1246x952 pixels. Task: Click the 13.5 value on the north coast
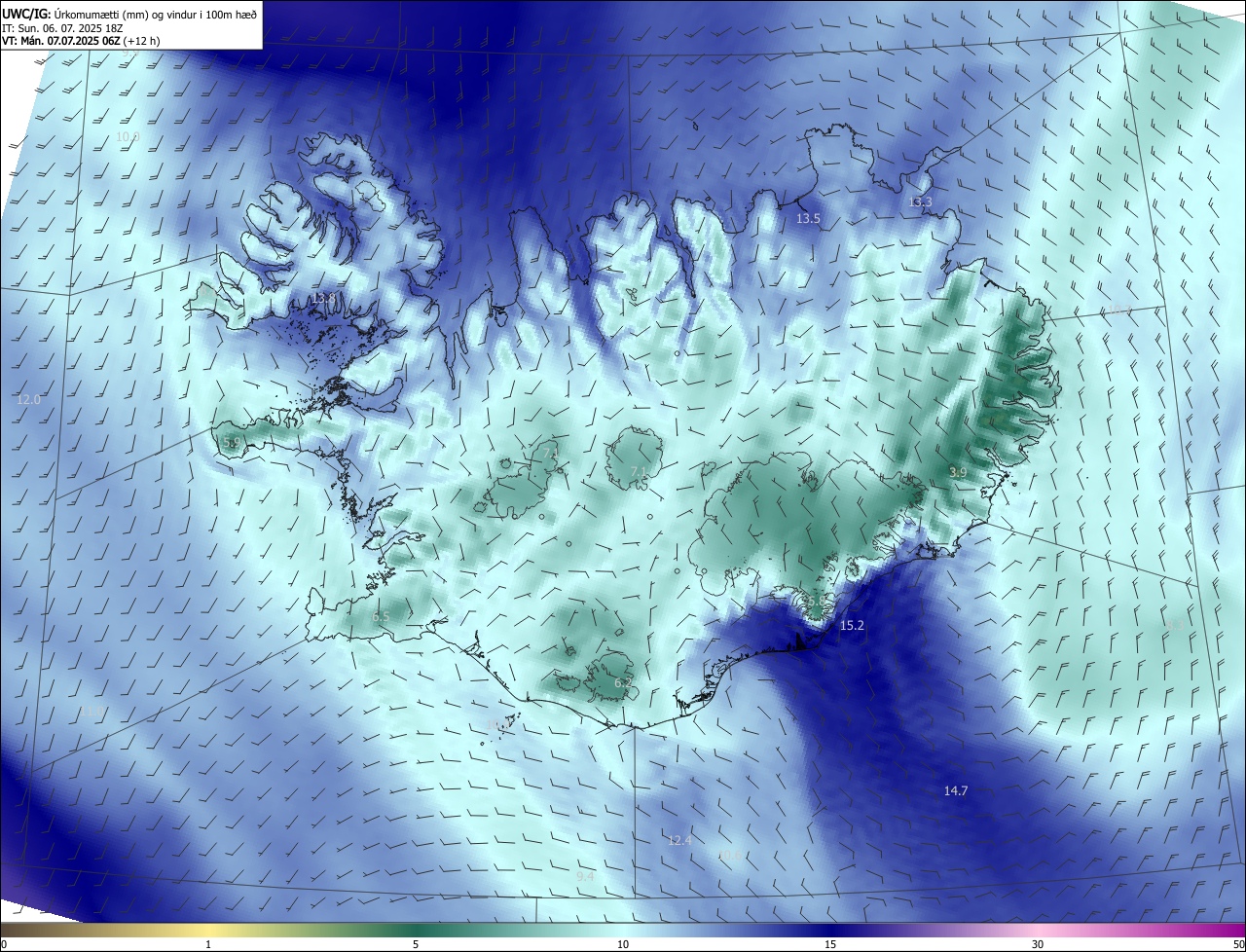[808, 219]
